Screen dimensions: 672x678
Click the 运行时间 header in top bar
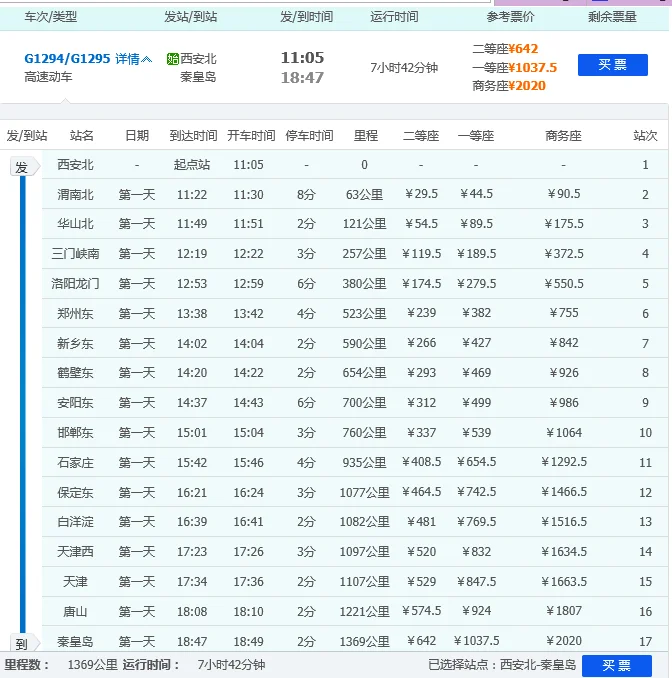coord(394,17)
